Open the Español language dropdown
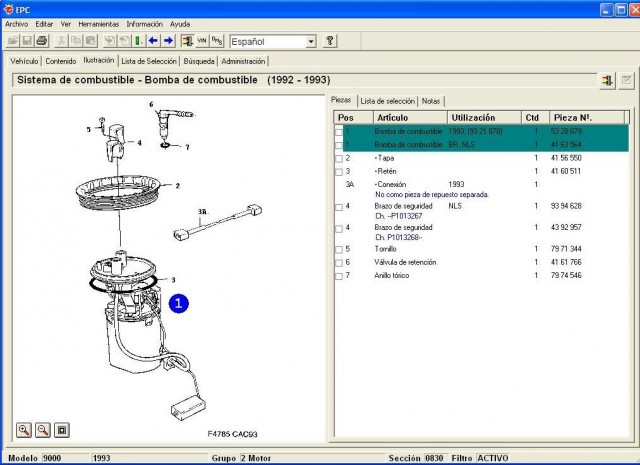Screen dimensions: 640x465 click(311, 42)
